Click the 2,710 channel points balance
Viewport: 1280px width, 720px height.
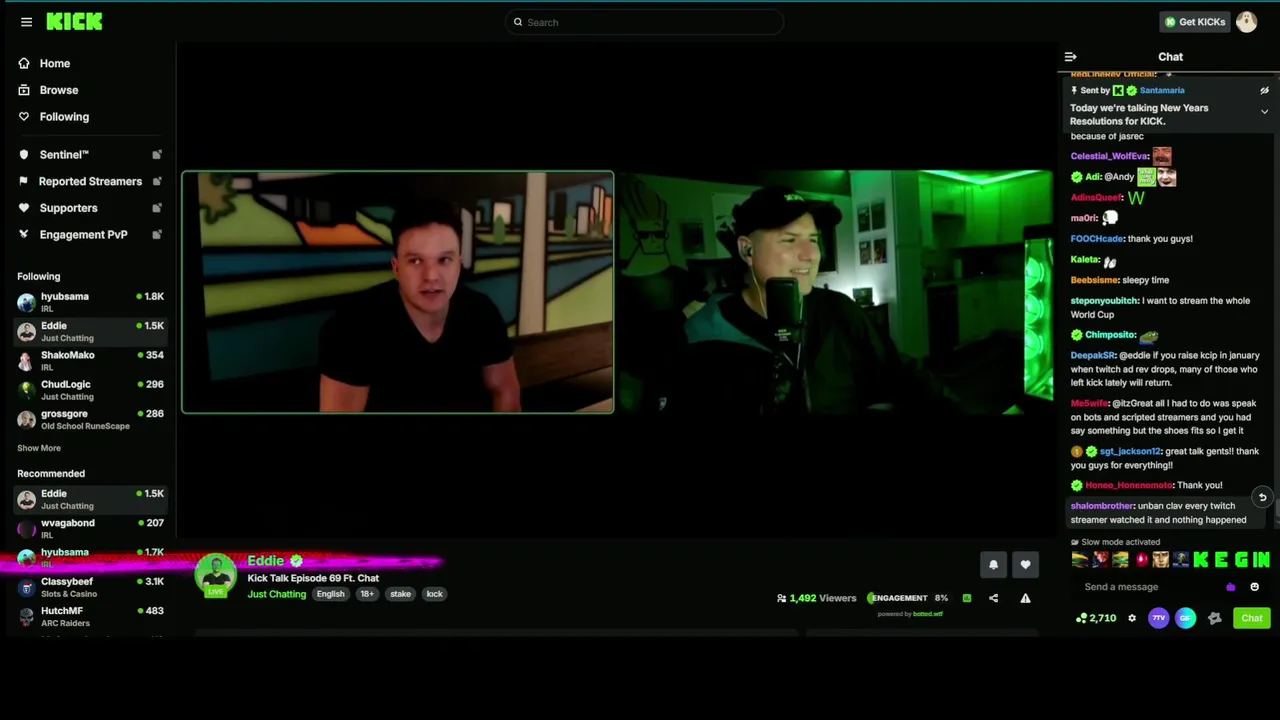(1096, 618)
